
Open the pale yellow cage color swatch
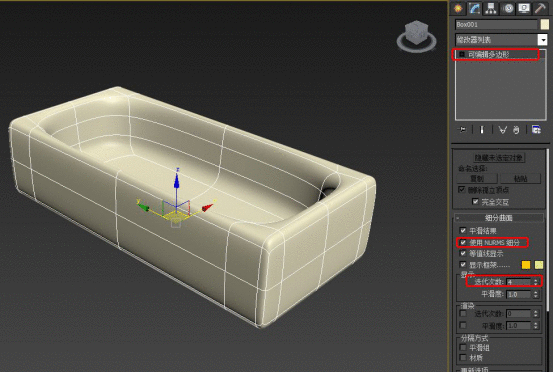pyautogui.click(x=539, y=265)
